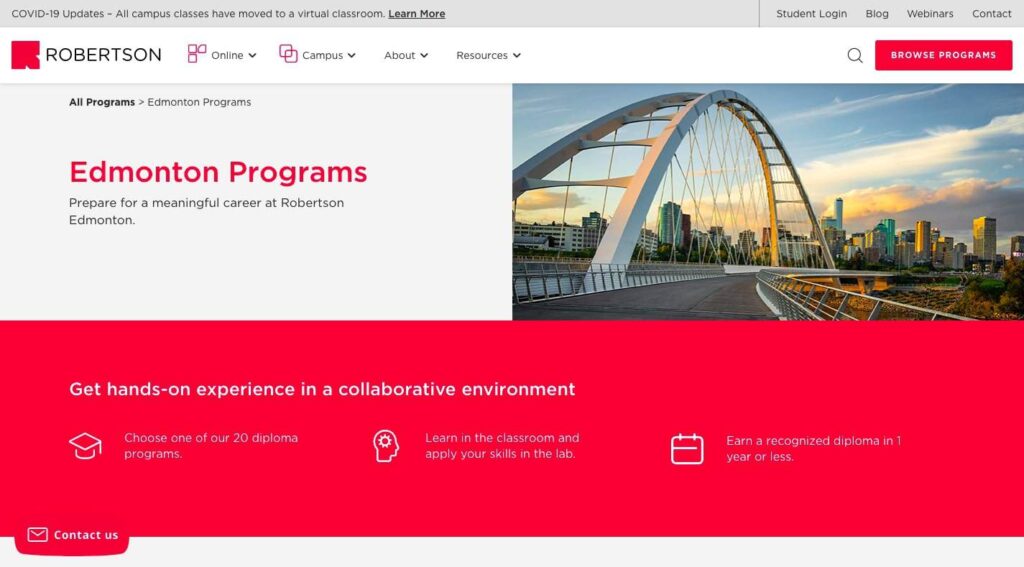Click the Browse Programs button

point(944,55)
